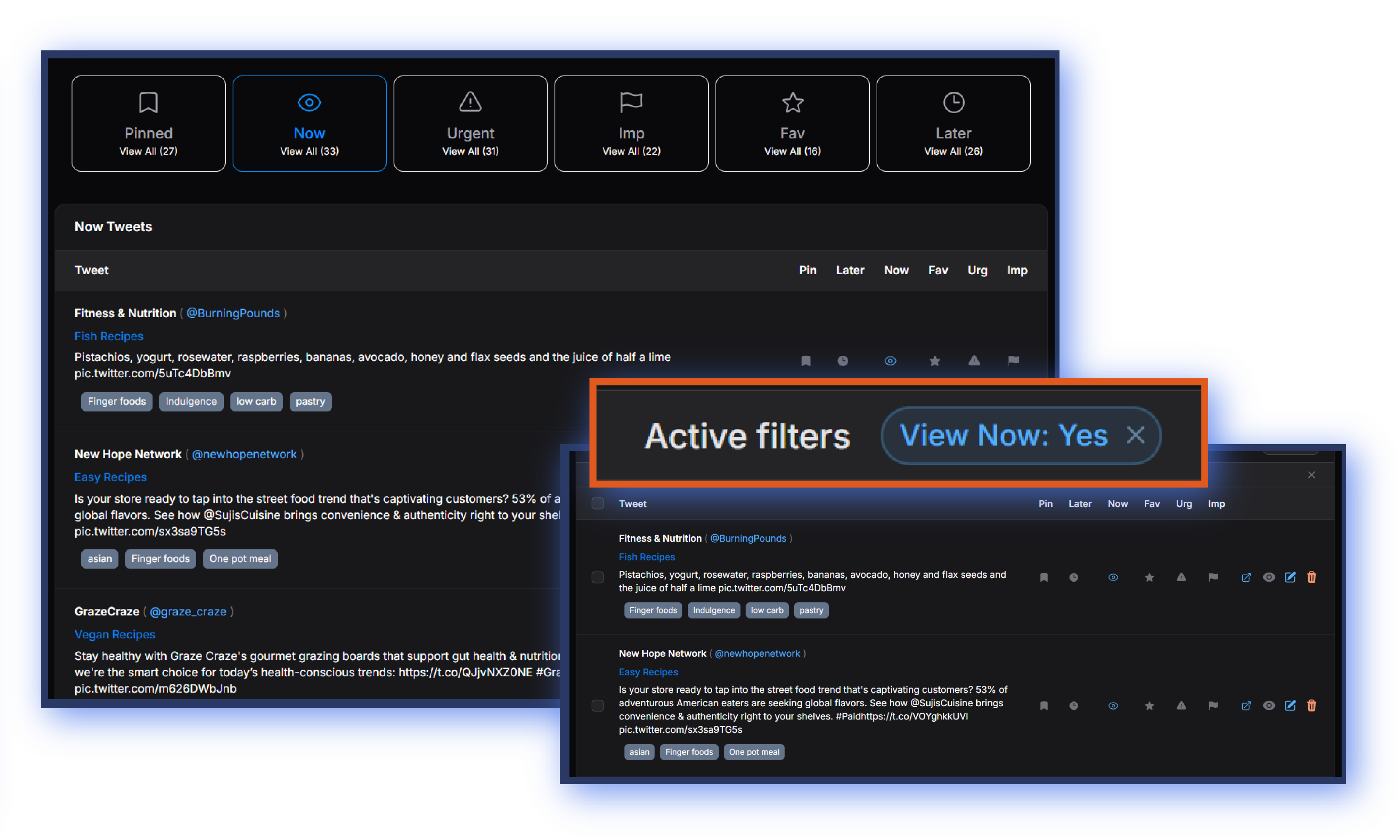Delete the New Hope Network tweet
Screen dimensions: 1400x840
tap(1311, 705)
